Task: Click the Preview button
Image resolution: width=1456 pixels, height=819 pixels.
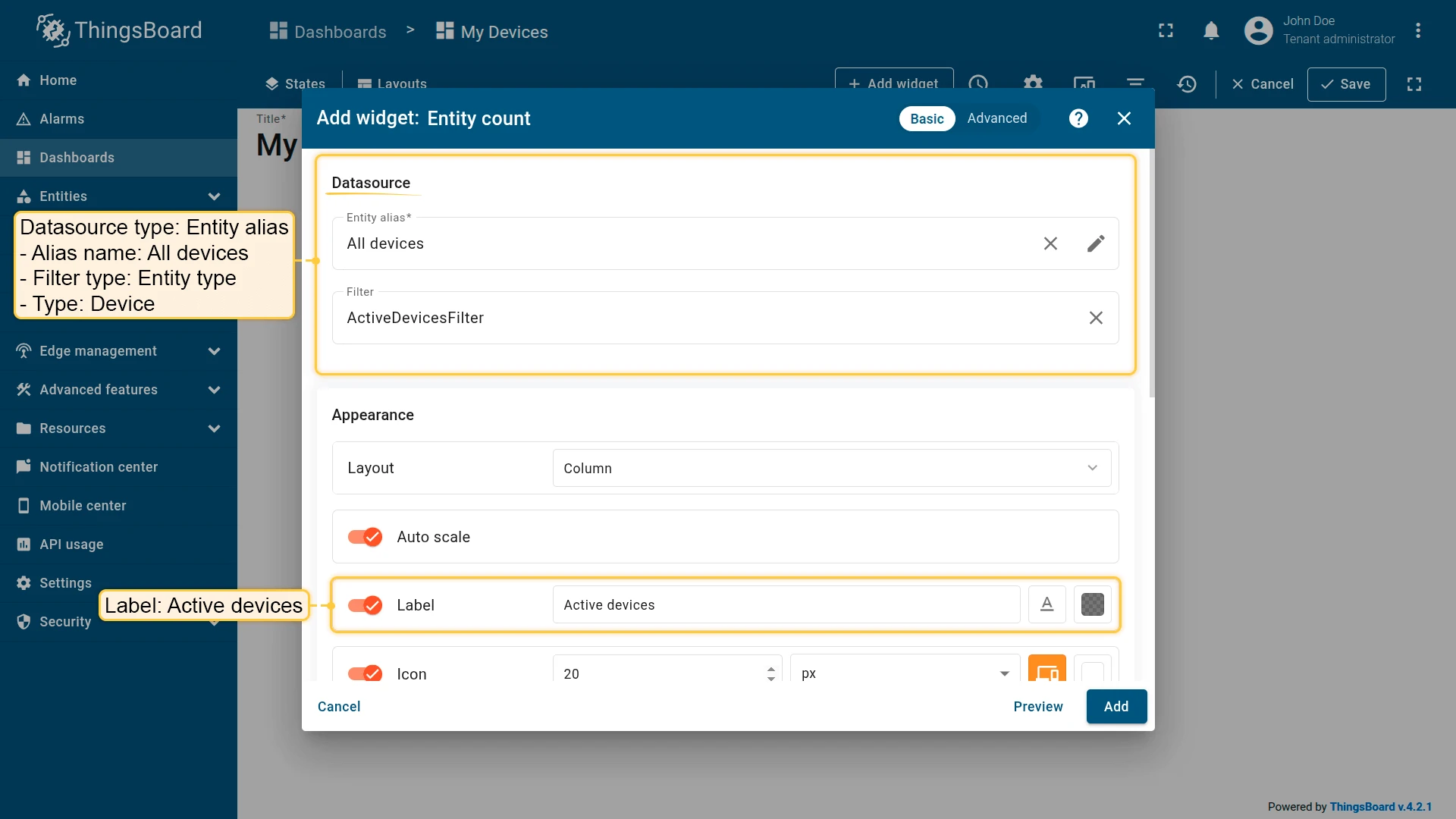Action: coord(1038,707)
